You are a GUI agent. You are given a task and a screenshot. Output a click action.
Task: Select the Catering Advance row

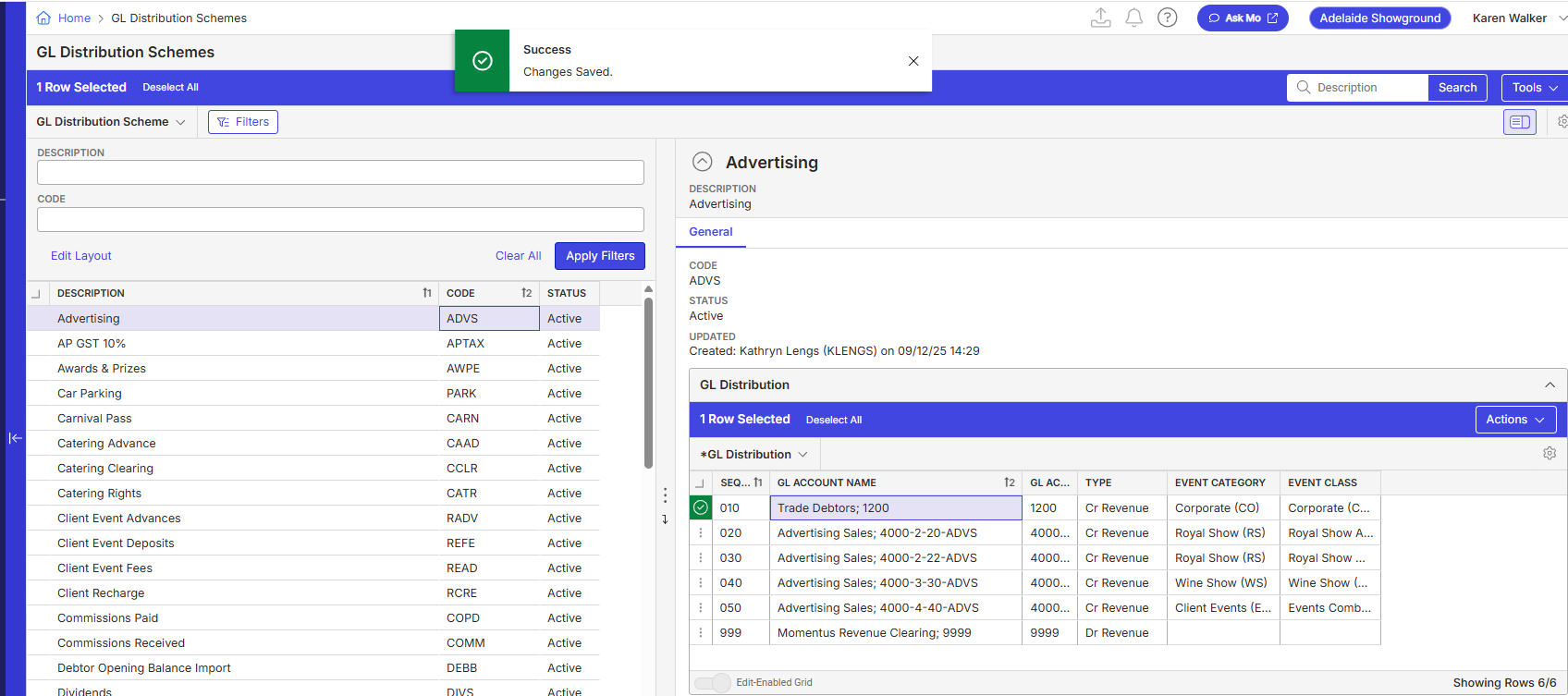(x=313, y=444)
